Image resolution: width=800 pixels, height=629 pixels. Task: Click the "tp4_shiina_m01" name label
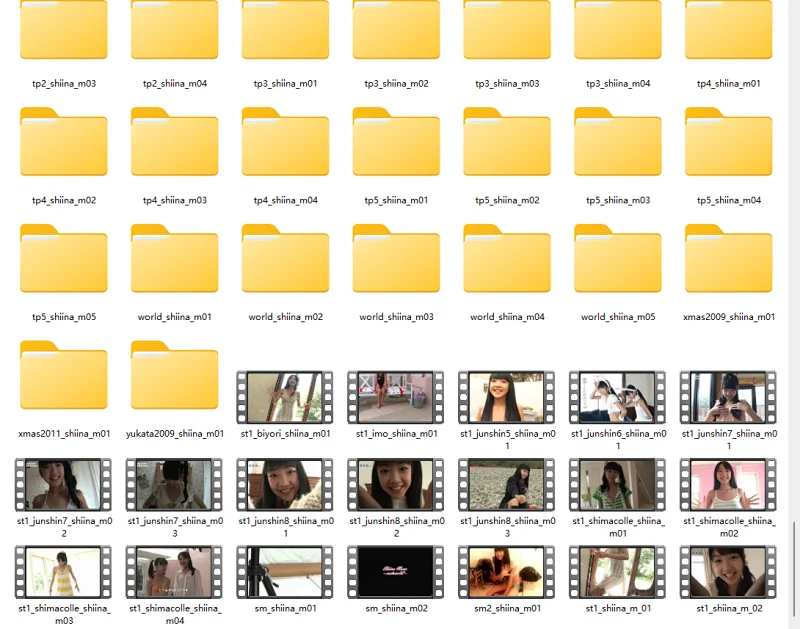[729, 84]
